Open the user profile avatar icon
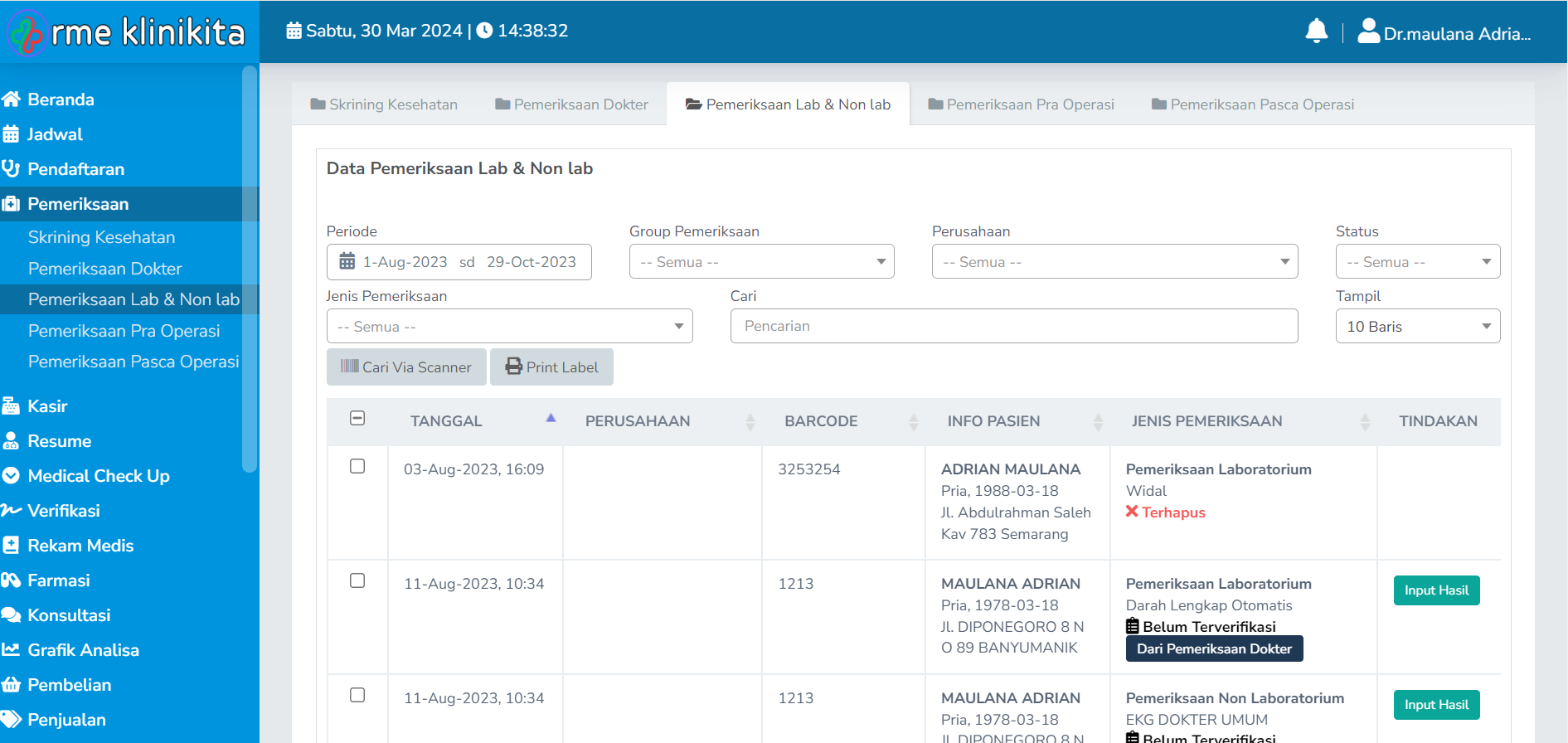 click(1368, 32)
